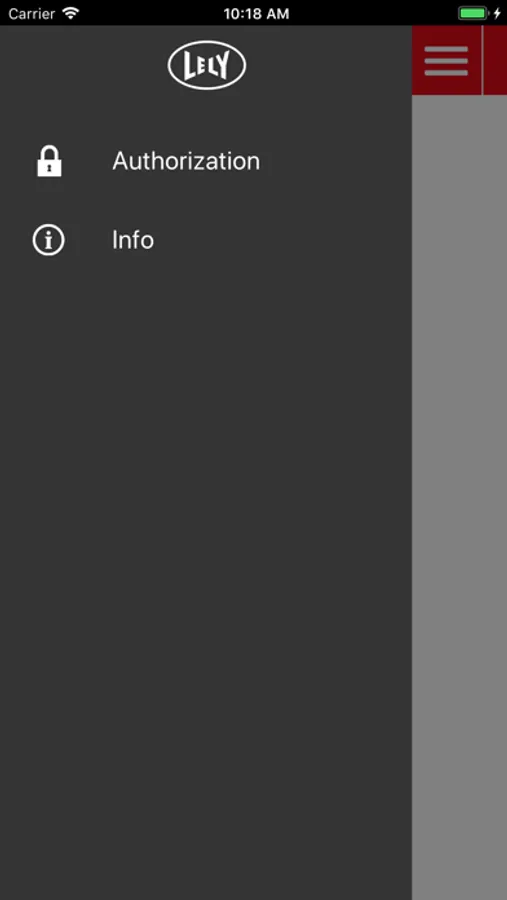The width and height of the screenshot is (507, 900).
Task: Select the Info menu item
Action: pyautogui.click(x=206, y=240)
